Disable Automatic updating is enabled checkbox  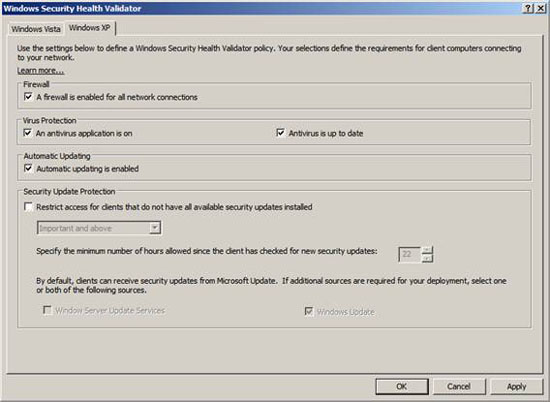click(28, 169)
